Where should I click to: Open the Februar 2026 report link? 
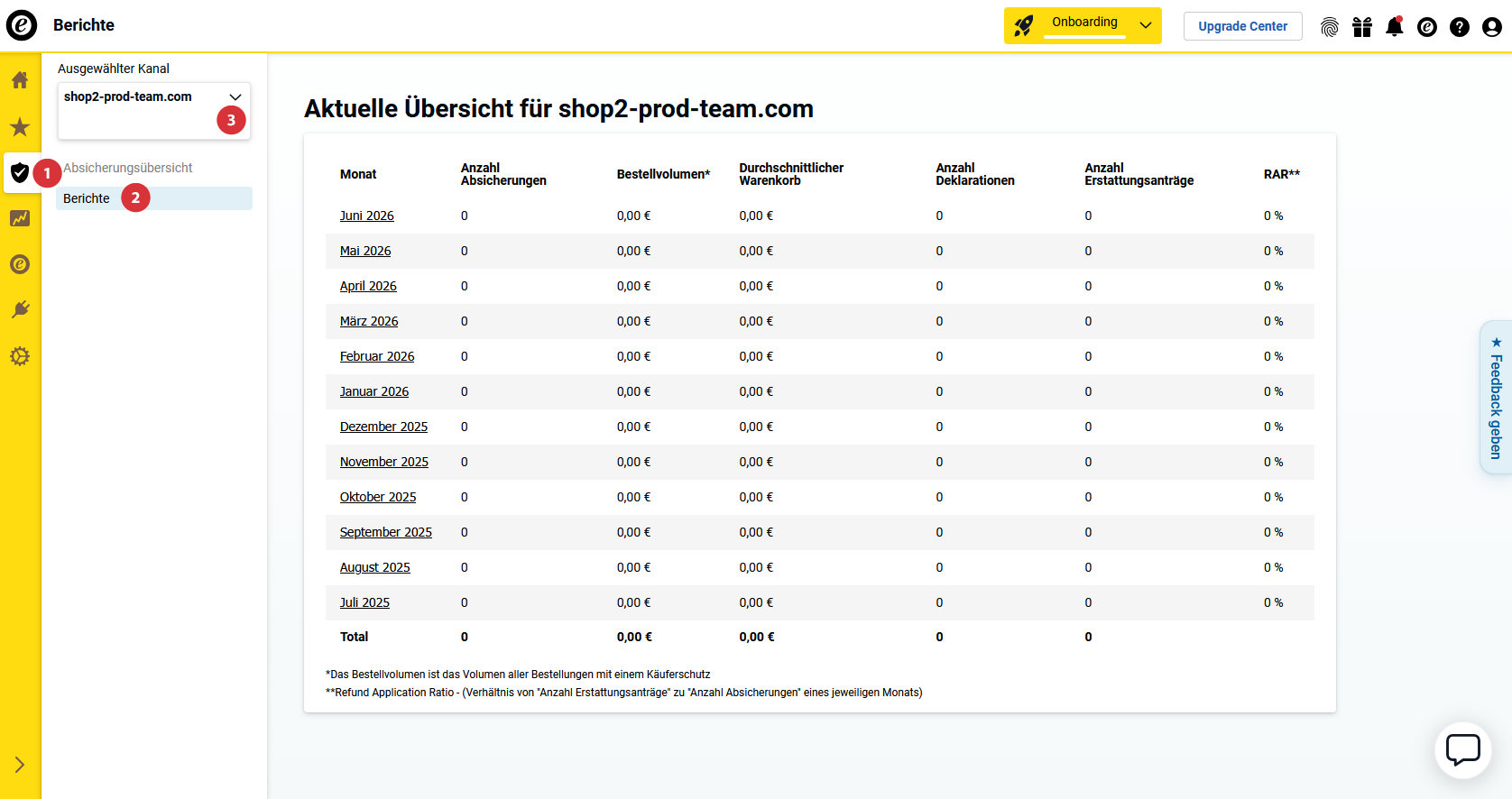(x=377, y=356)
